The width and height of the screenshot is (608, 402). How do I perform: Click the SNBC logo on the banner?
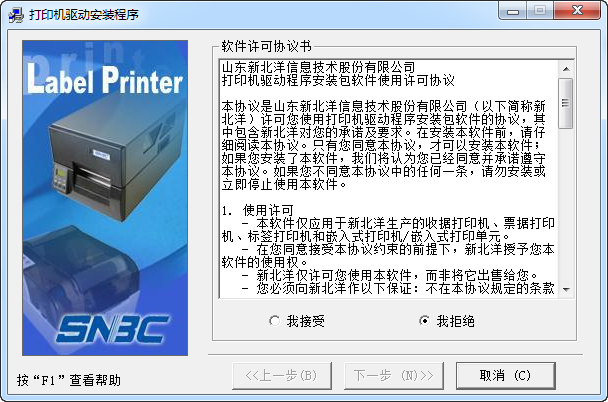tap(112, 329)
